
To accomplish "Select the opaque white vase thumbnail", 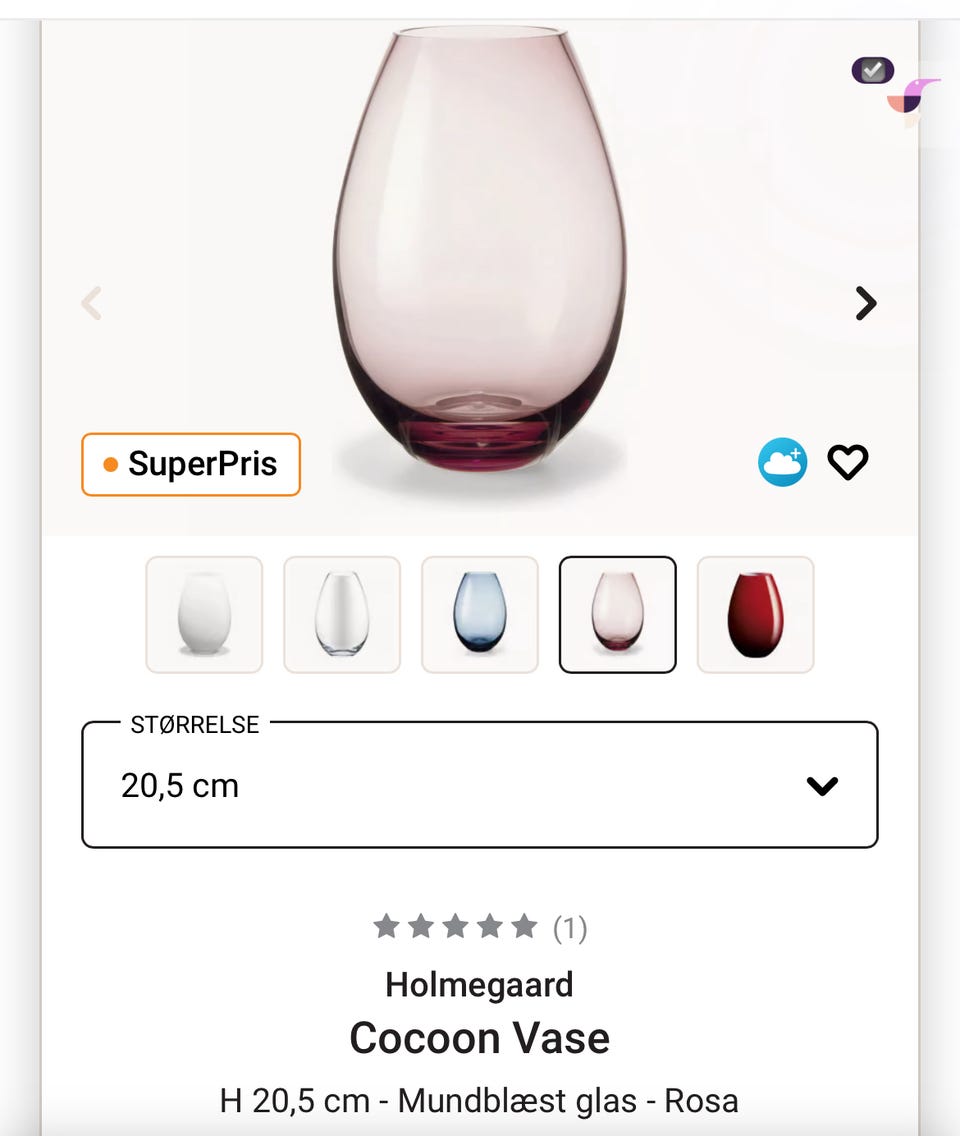I will 204,614.
